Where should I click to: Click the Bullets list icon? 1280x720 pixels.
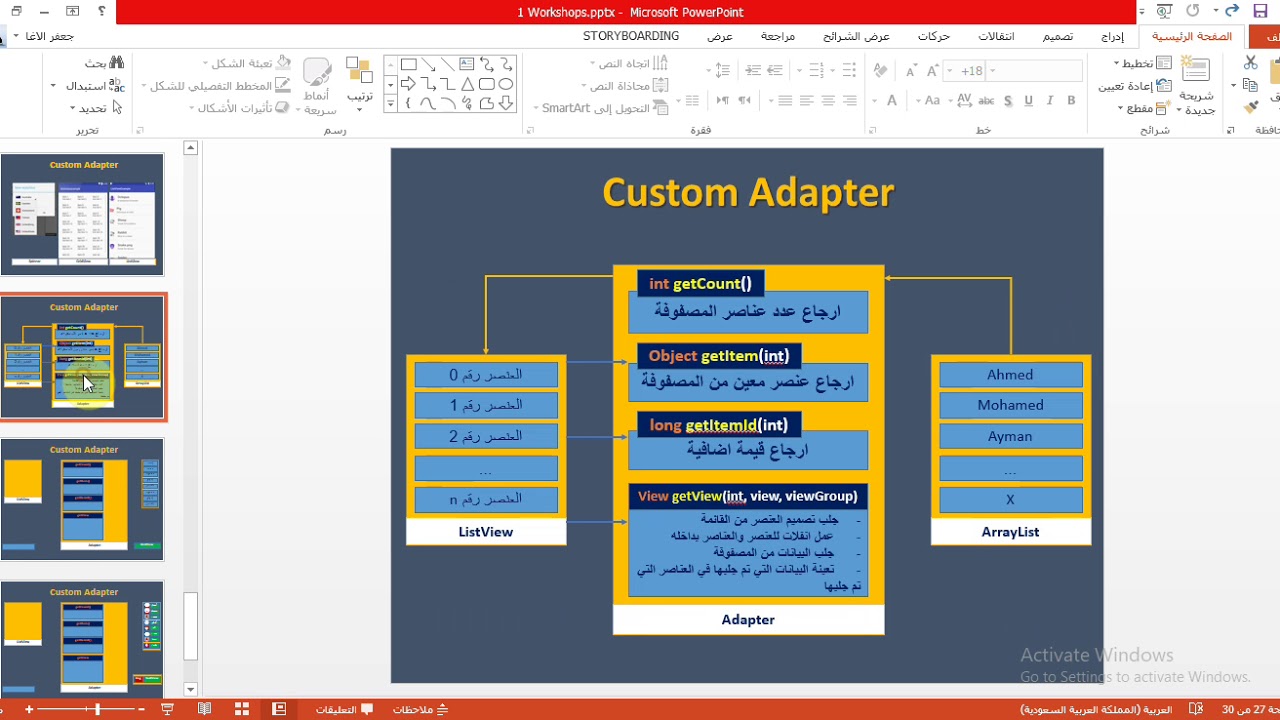849,71
